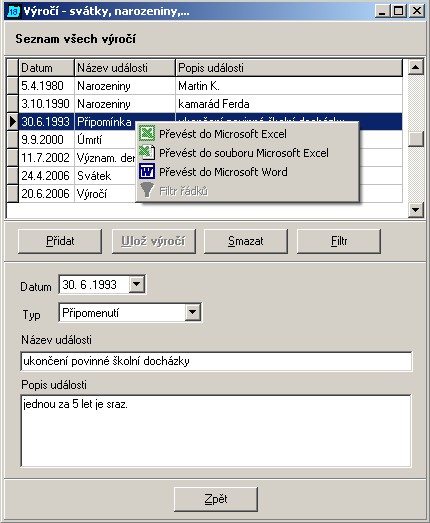Expand the Typ combo box arrow
Viewport: 430px width, 523px height.
[x=192, y=313]
